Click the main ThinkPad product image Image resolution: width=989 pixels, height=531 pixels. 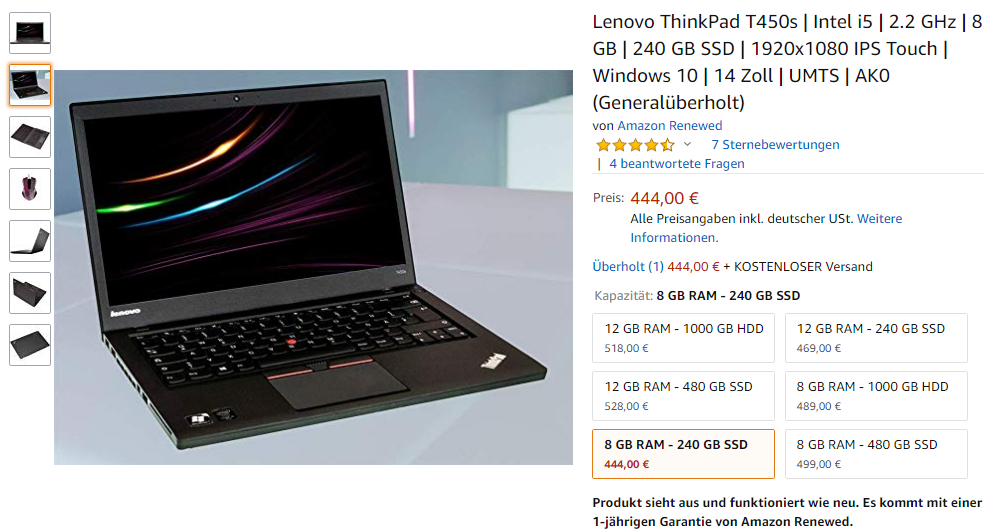pyautogui.click(x=313, y=267)
